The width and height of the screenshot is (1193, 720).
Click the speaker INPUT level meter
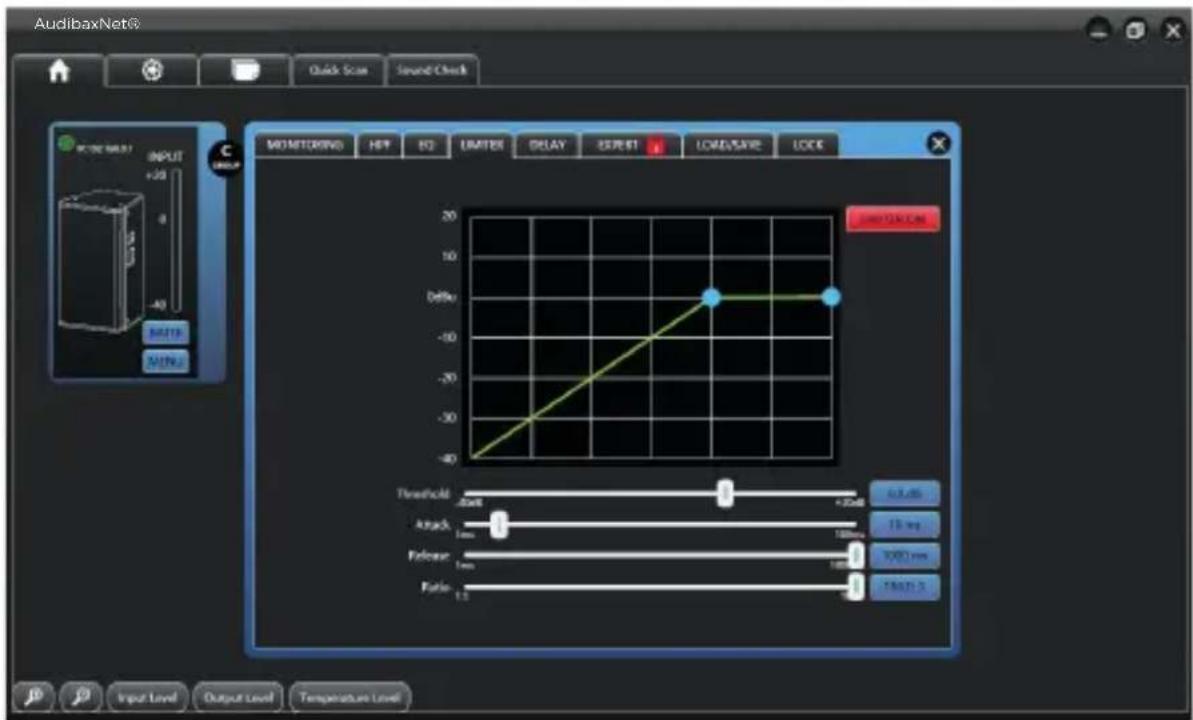point(177,240)
